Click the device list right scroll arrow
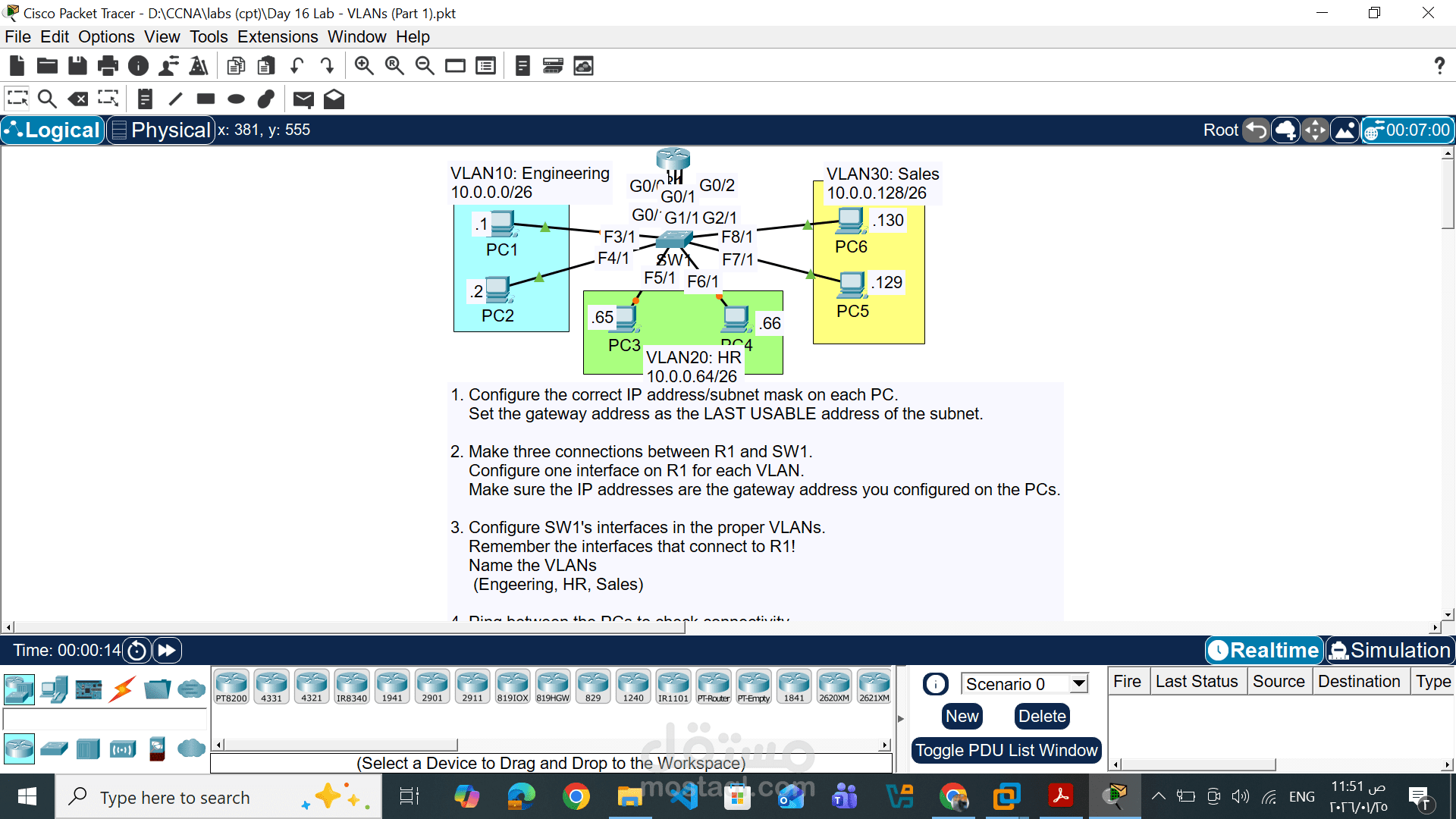 886,745
